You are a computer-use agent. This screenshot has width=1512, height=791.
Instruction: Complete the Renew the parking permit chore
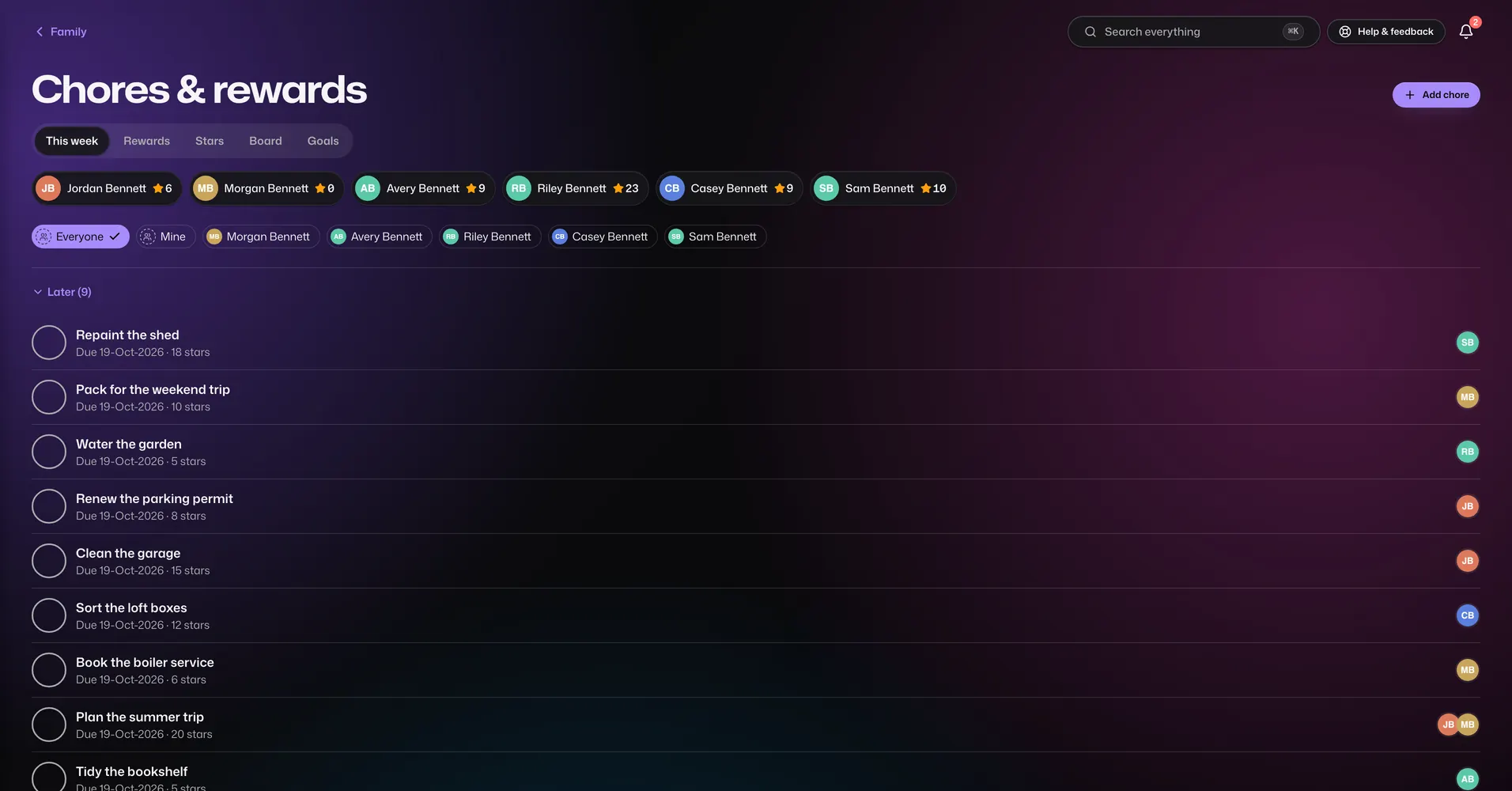(49, 506)
